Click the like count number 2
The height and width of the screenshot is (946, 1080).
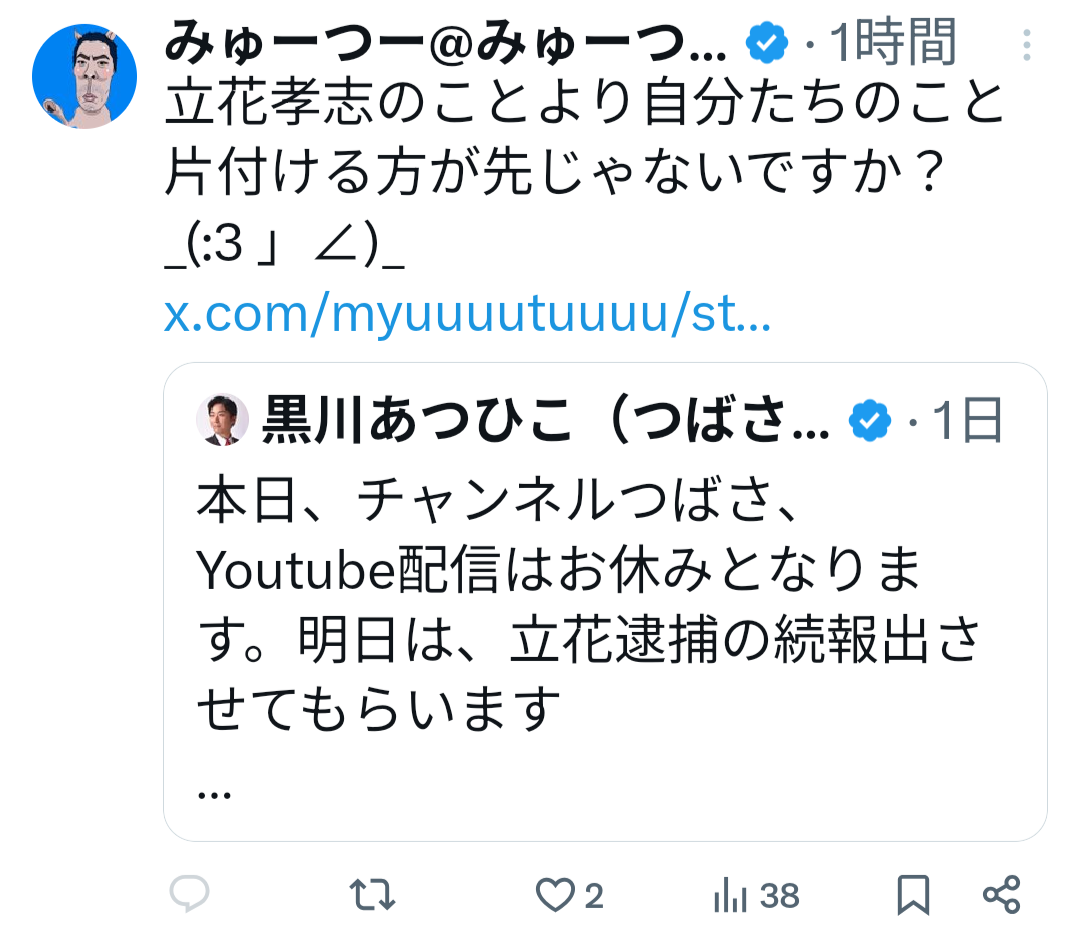tap(594, 896)
